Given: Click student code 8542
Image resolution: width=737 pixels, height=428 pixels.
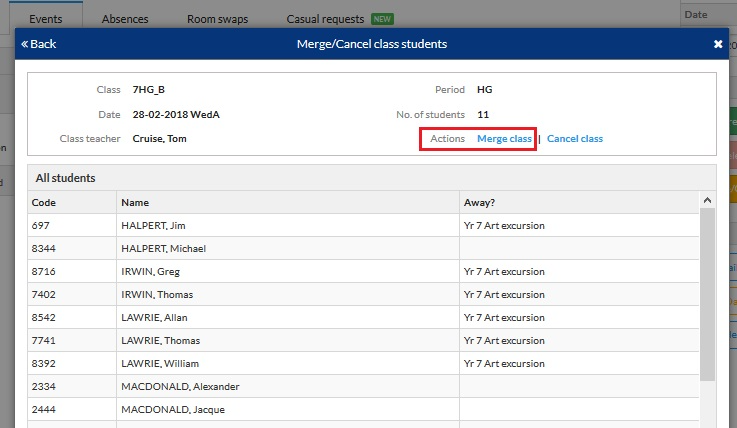Looking at the screenshot, I should tap(44, 318).
